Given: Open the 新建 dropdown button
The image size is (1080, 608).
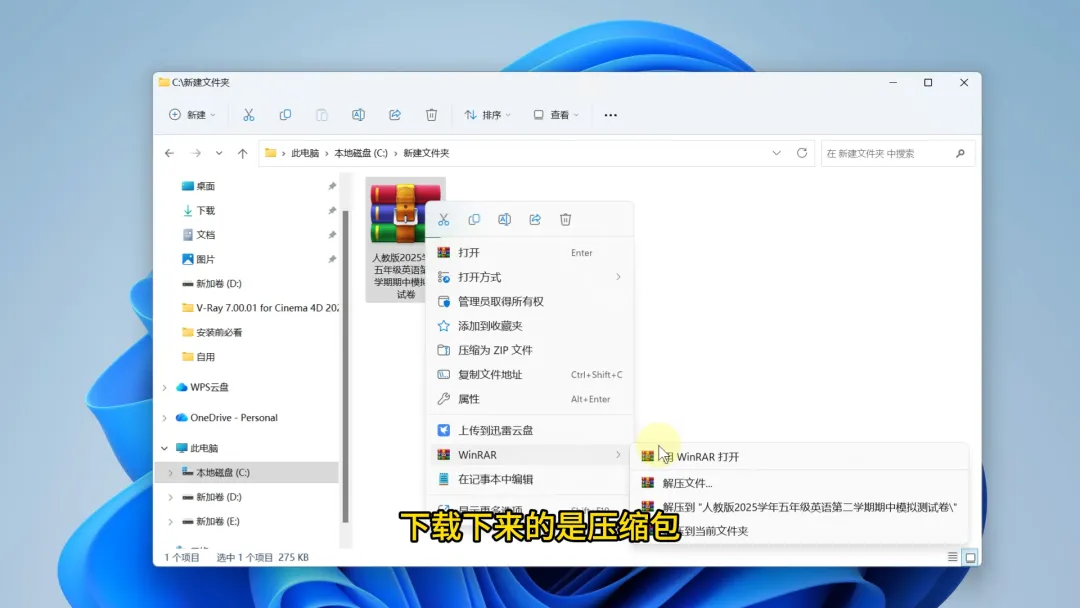Looking at the screenshot, I should [192, 115].
